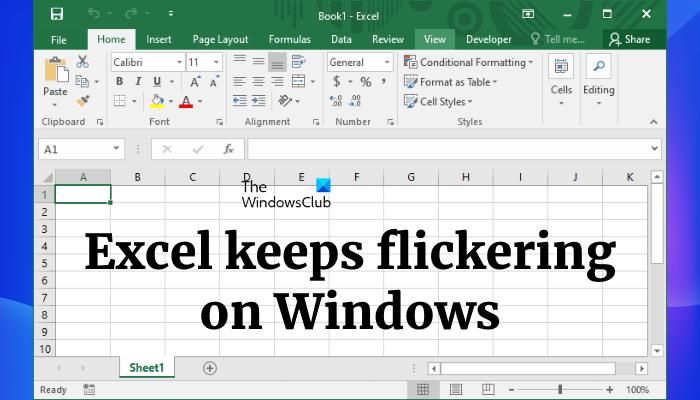Open Font Color dropdown arrow
Viewport: 700px width, 400px height.
point(200,101)
